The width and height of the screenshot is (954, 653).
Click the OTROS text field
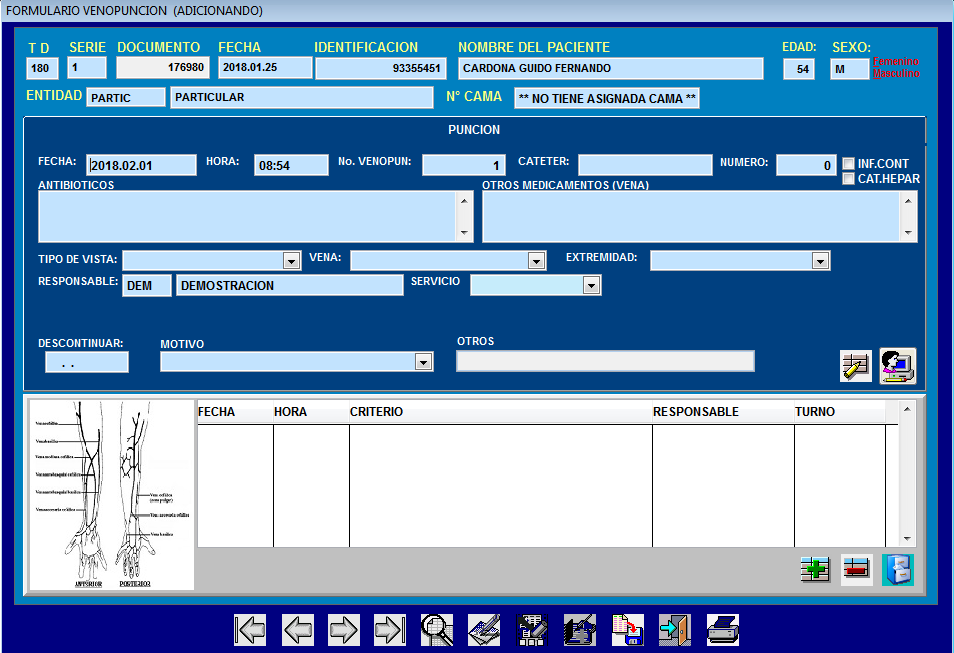(x=605, y=361)
